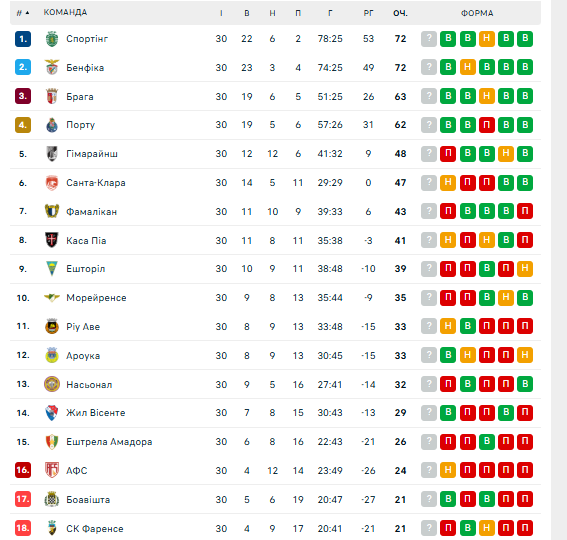Click the gray ? next-match badge for Спортінг
This screenshot has width=567, height=540.
coord(429,39)
